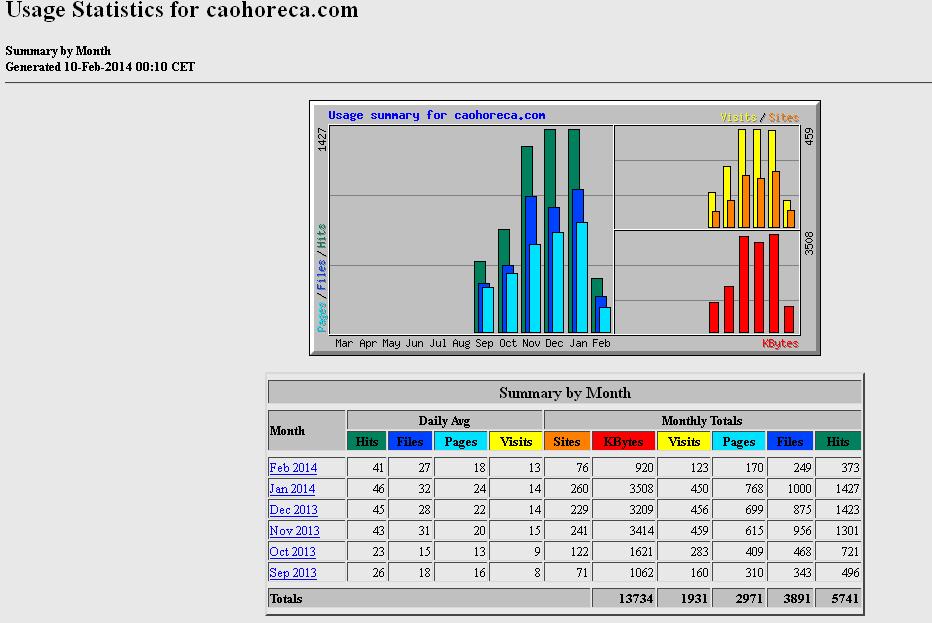Click the 'Generated 10-Feb-2014 00:10 CET' line
This screenshot has width=932, height=623.
100,67
